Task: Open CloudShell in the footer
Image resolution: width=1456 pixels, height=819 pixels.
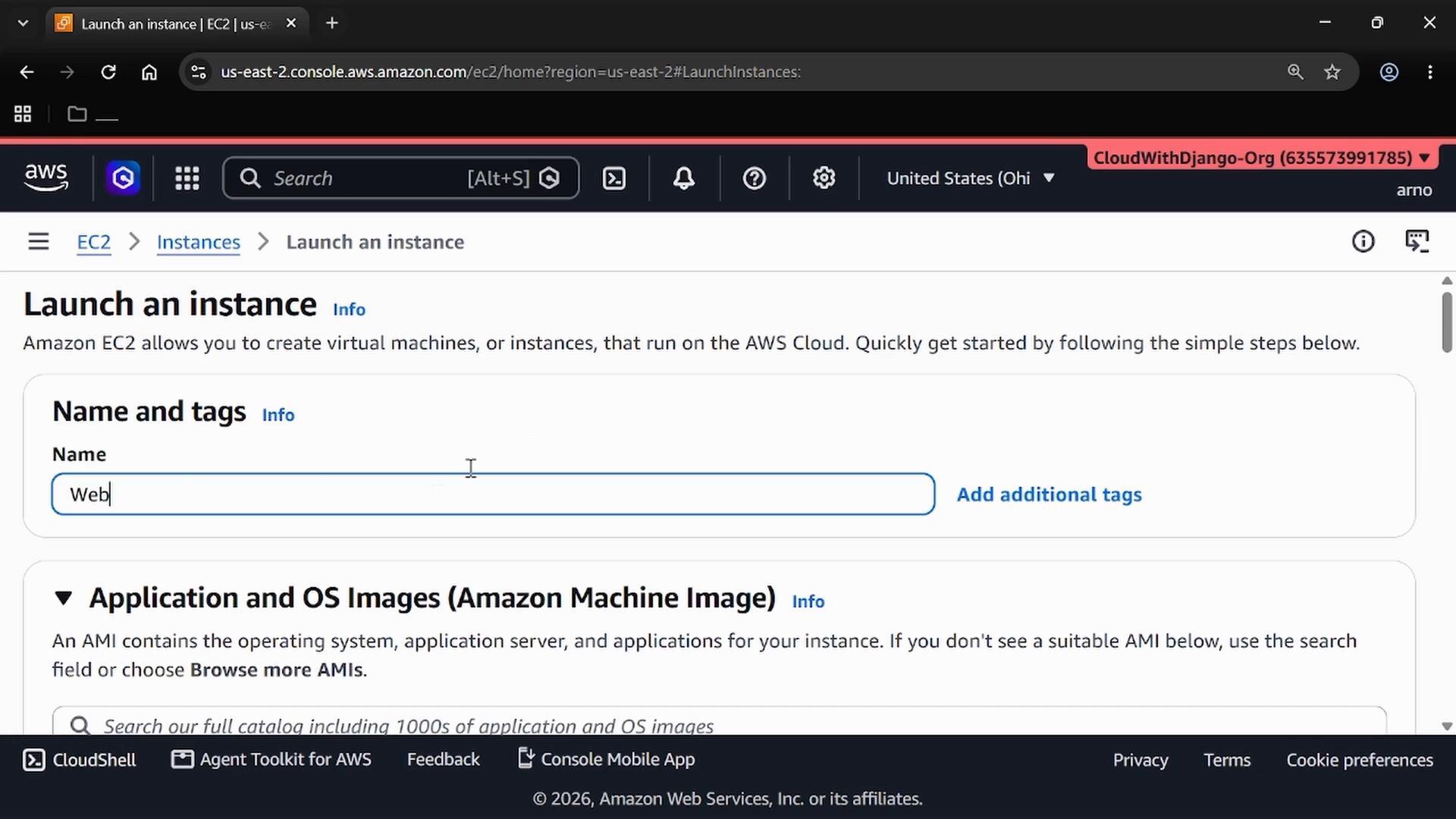Action: coord(80,760)
